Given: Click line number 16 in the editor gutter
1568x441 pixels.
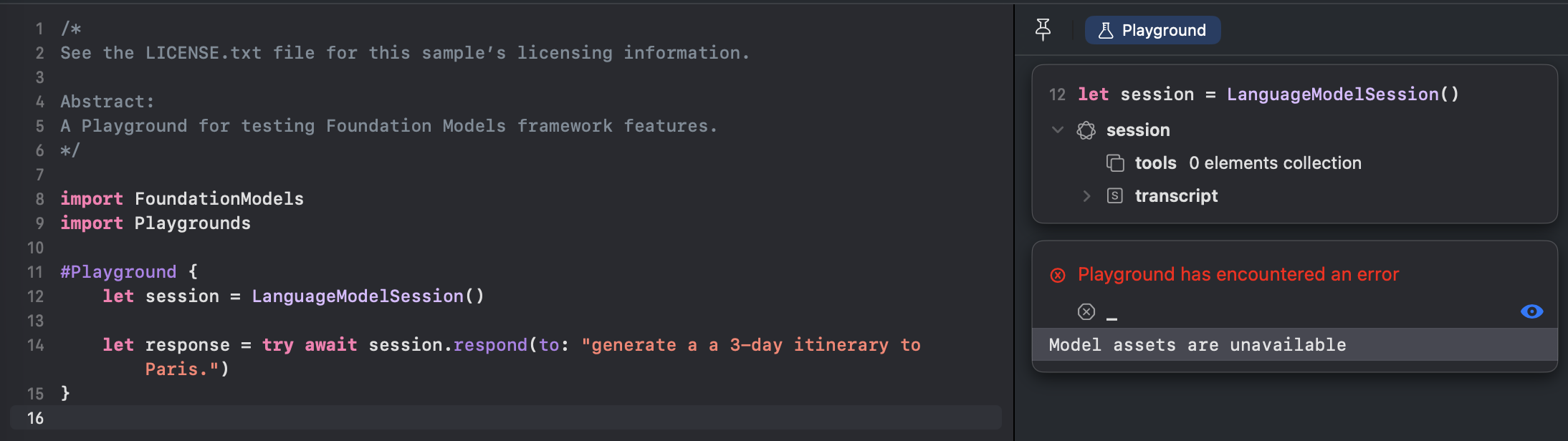Looking at the screenshot, I should pos(35,418).
